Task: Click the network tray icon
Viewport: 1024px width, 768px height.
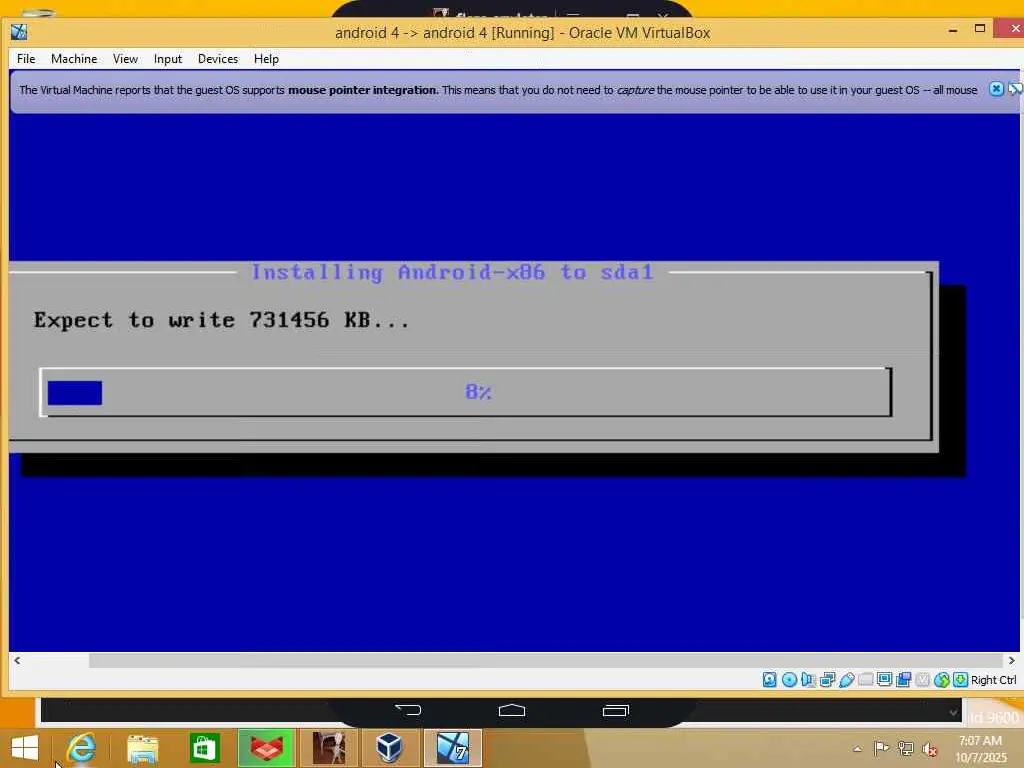Action: [905, 748]
